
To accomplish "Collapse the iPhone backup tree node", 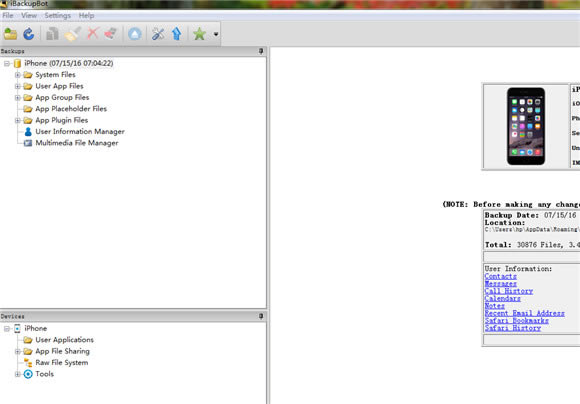I will [x=7, y=64].
